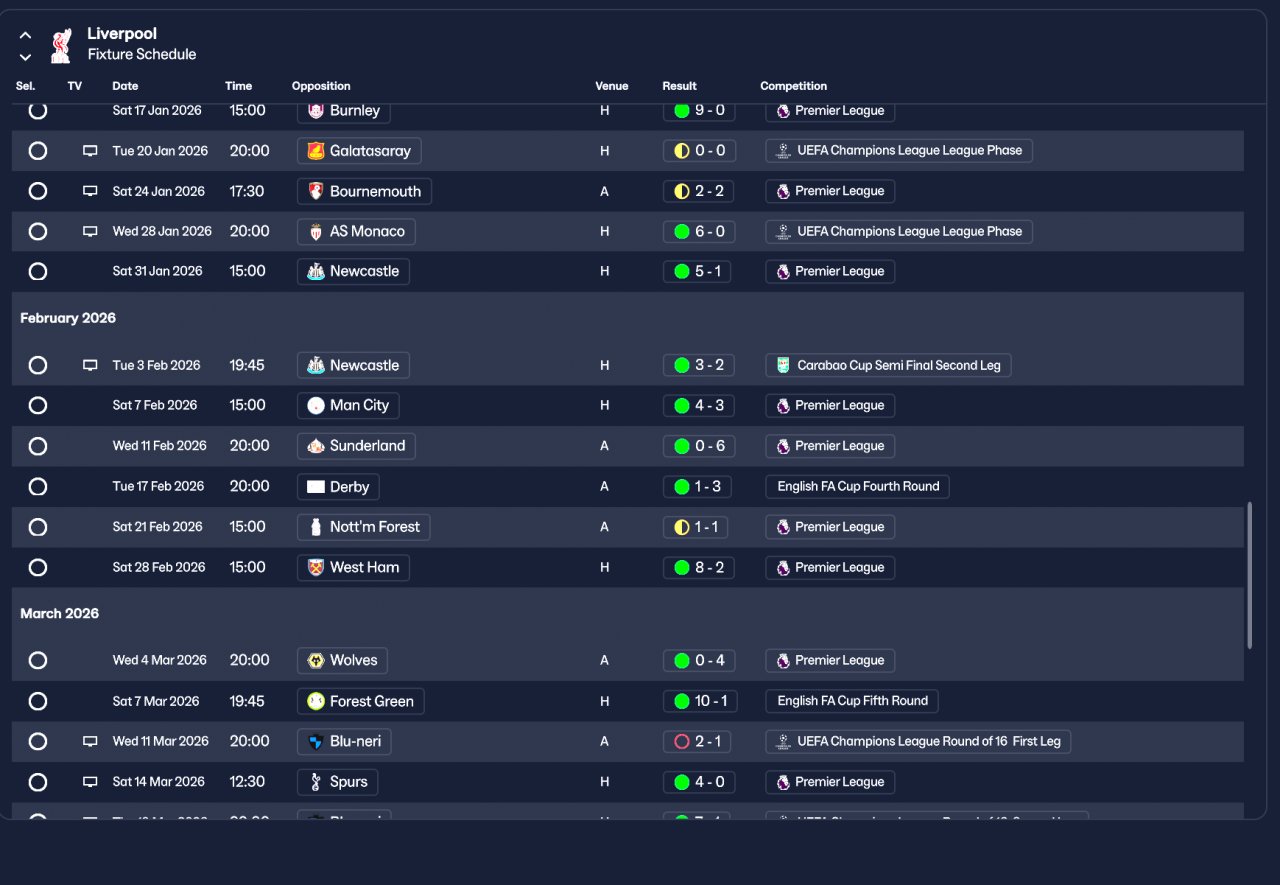Click the TV icon on the AS Monaco row

click(90, 231)
